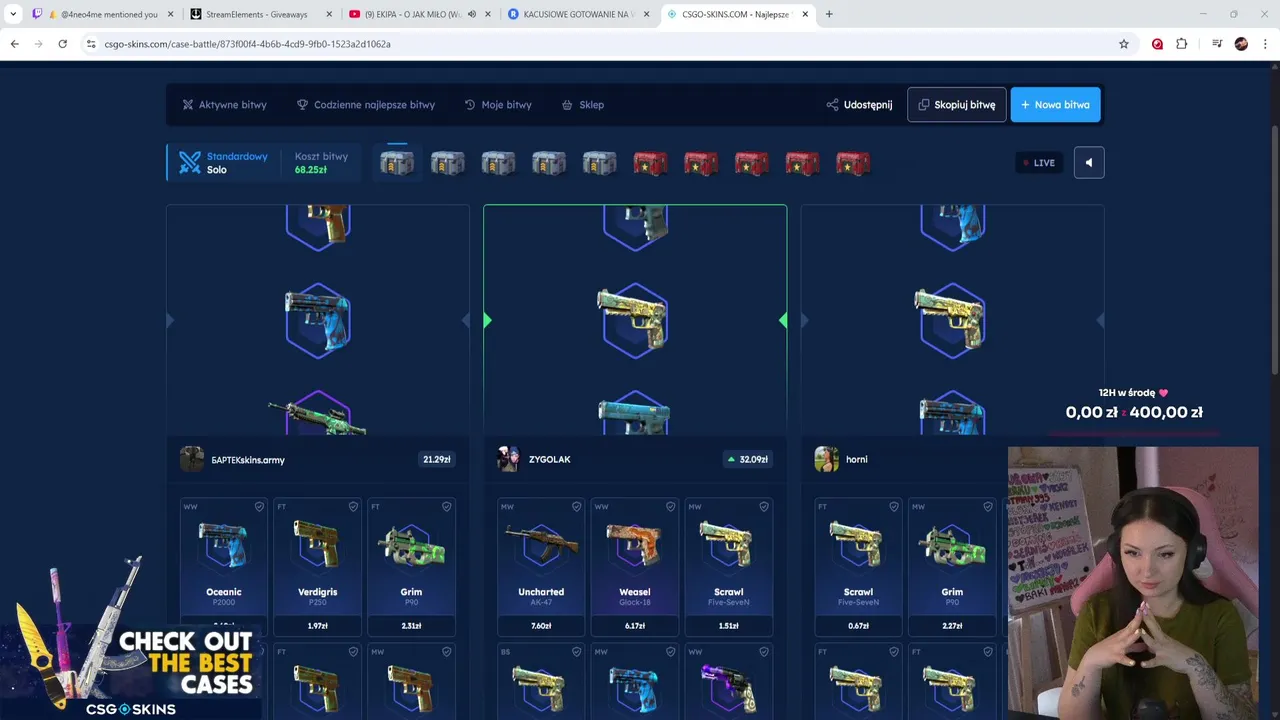1280x720 pixels.
Task: Open the Aktywne bitwy section
Action: click(x=224, y=104)
